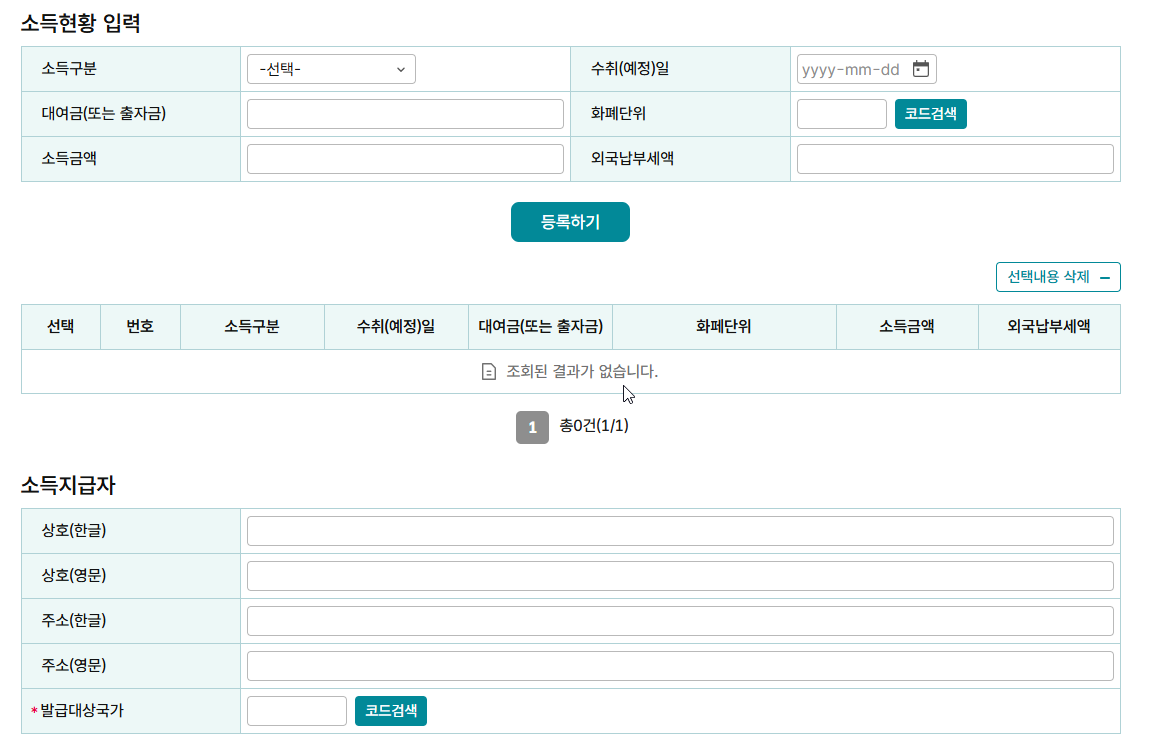Screen dimensions: 1174x752
Task: Open the 소득구분 selection dropdown
Action: (x=330, y=68)
